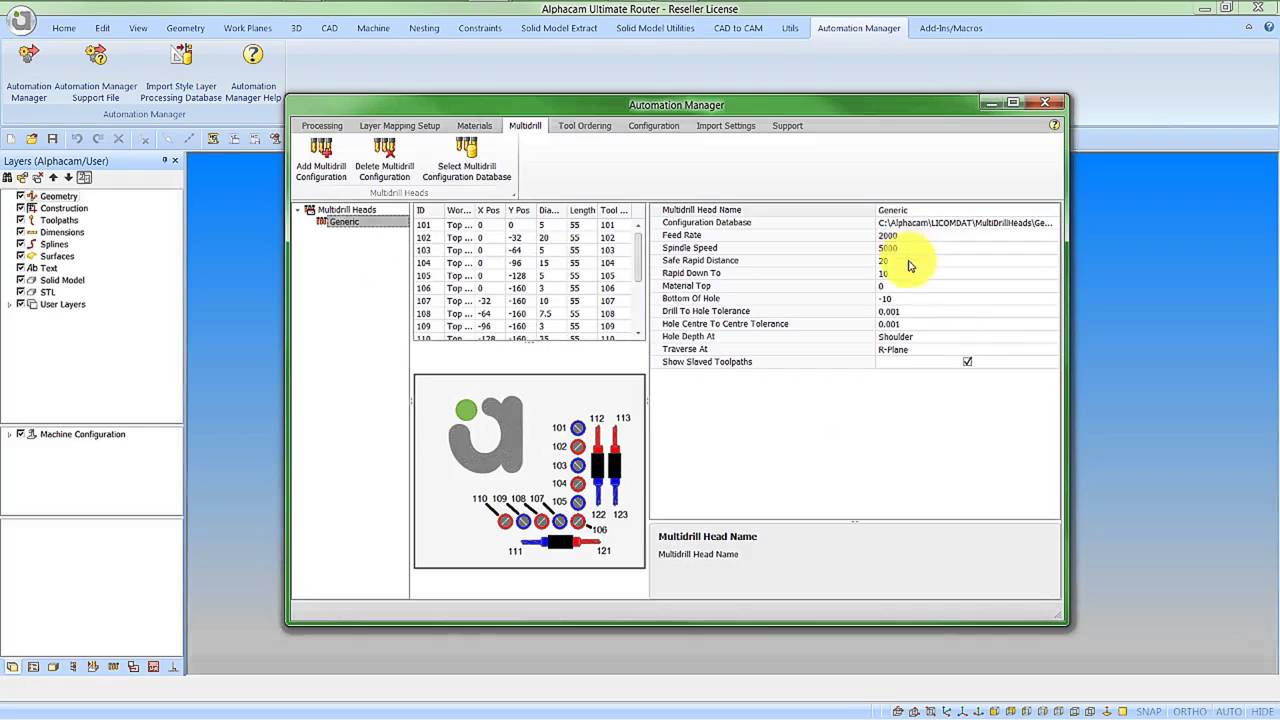Click the Delete Multidrill Configuration icon
Screen dimensions: 1280x720
tap(385, 148)
